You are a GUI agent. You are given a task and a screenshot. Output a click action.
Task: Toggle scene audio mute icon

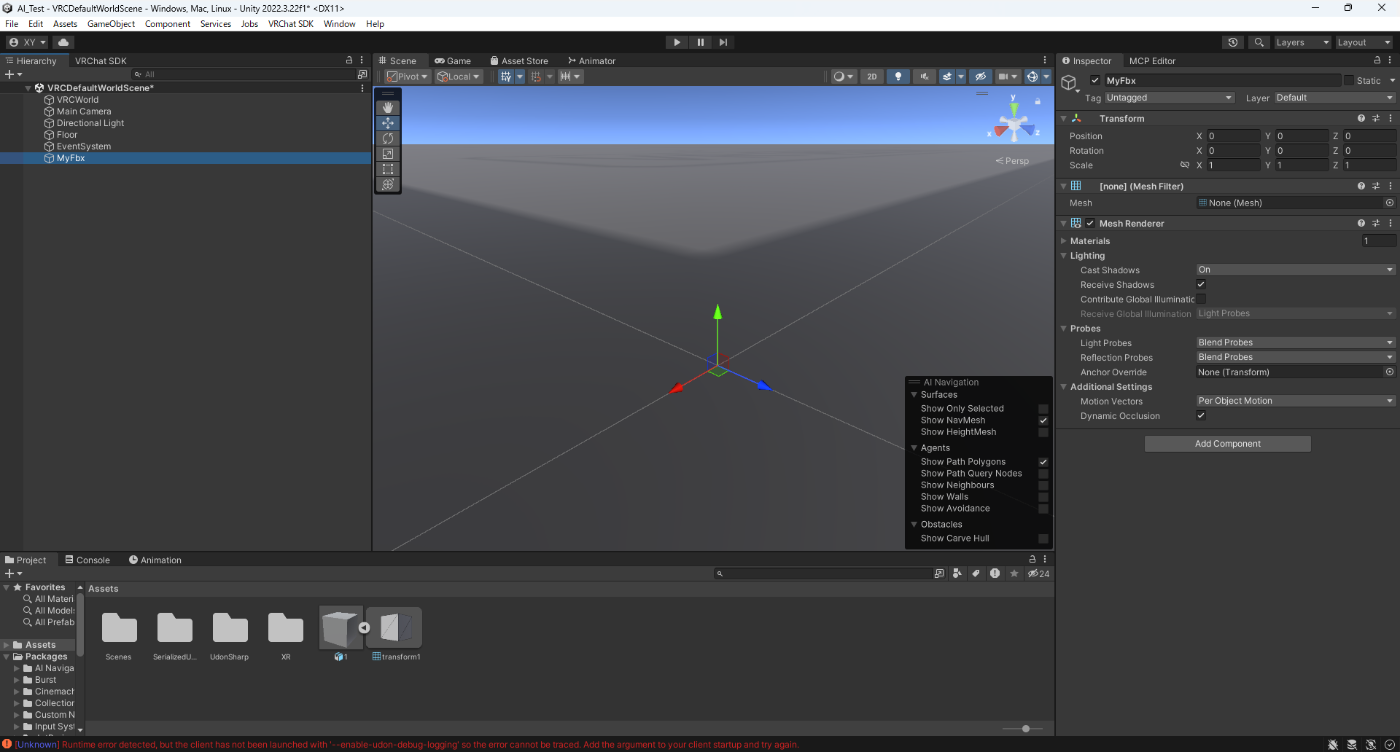923,76
